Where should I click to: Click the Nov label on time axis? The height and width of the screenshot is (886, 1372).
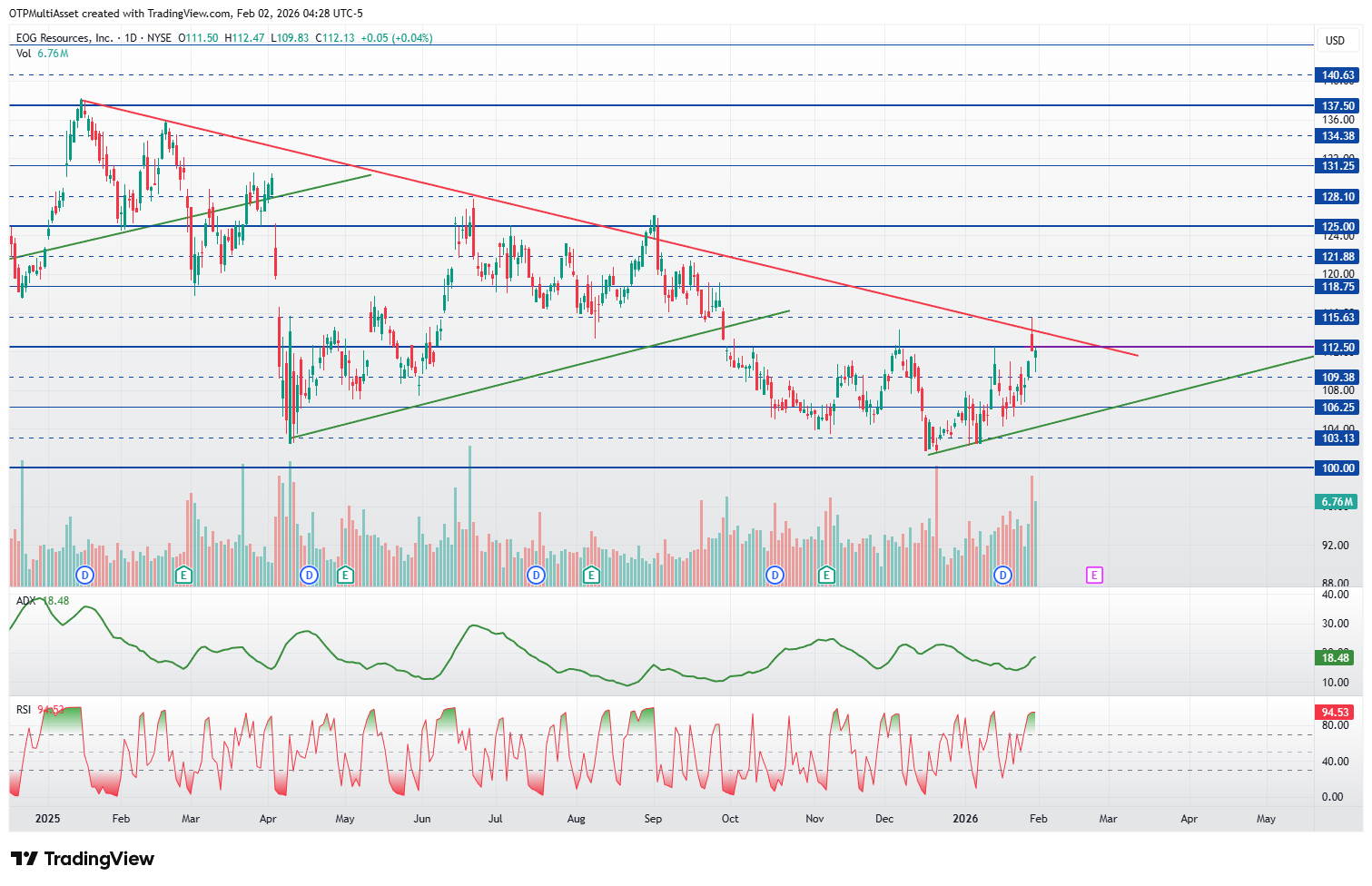(x=814, y=818)
